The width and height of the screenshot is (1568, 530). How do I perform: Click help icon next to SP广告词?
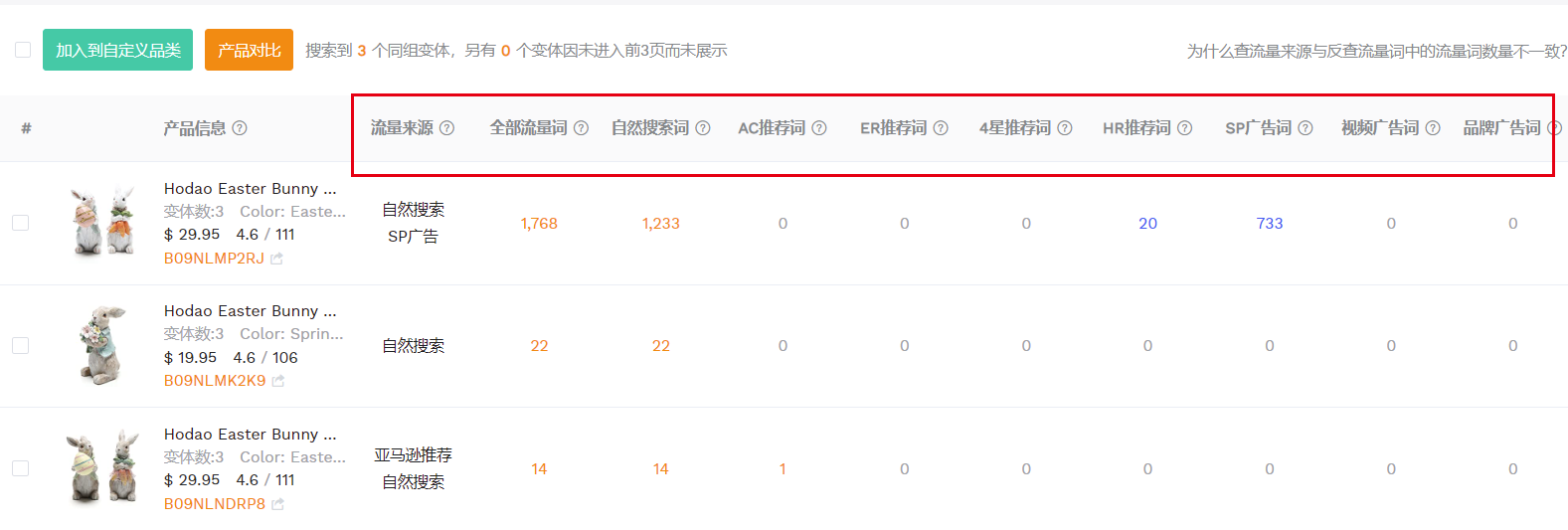click(1306, 128)
